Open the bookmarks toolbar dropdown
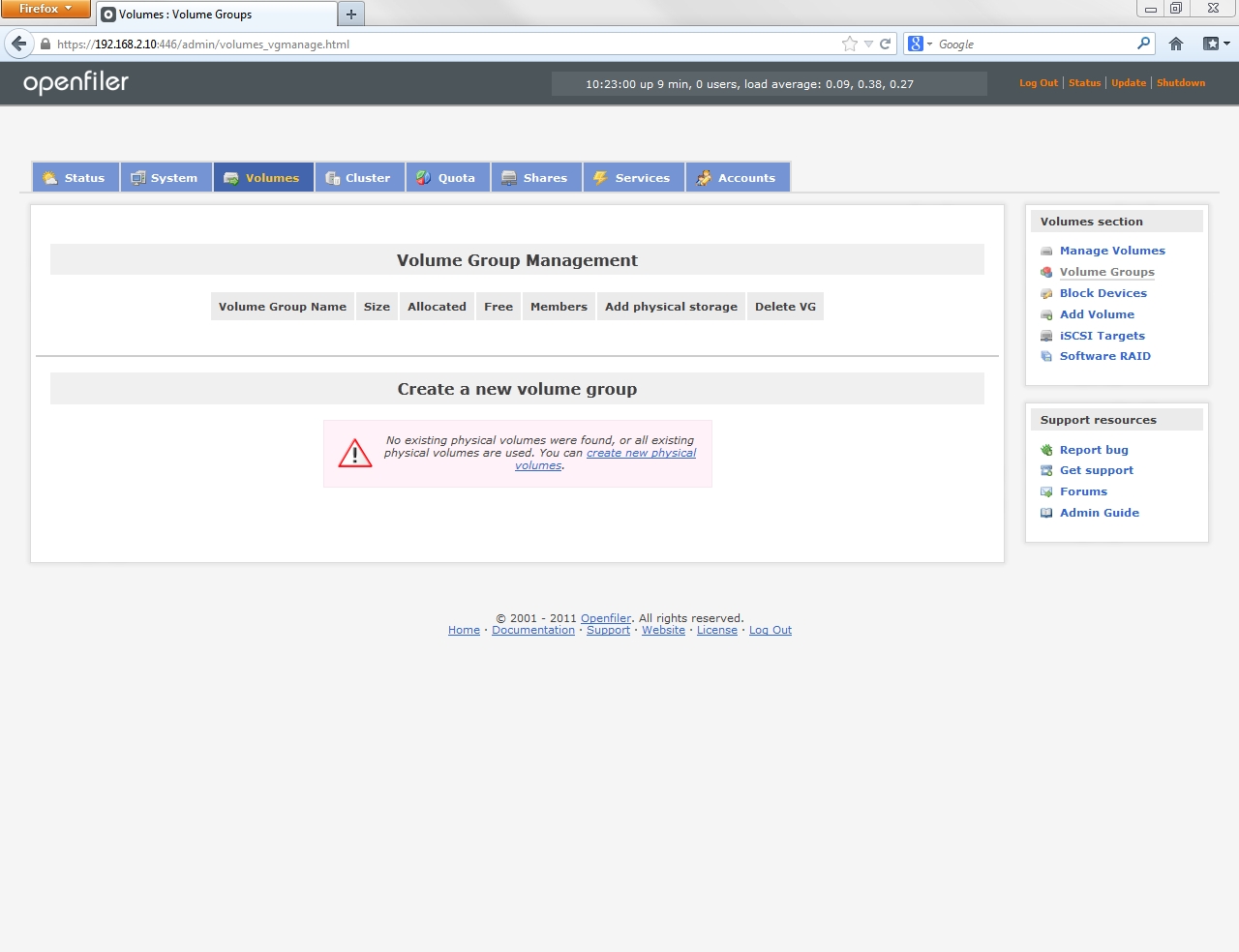This screenshot has width=1239, height=952. (1216, 44)
